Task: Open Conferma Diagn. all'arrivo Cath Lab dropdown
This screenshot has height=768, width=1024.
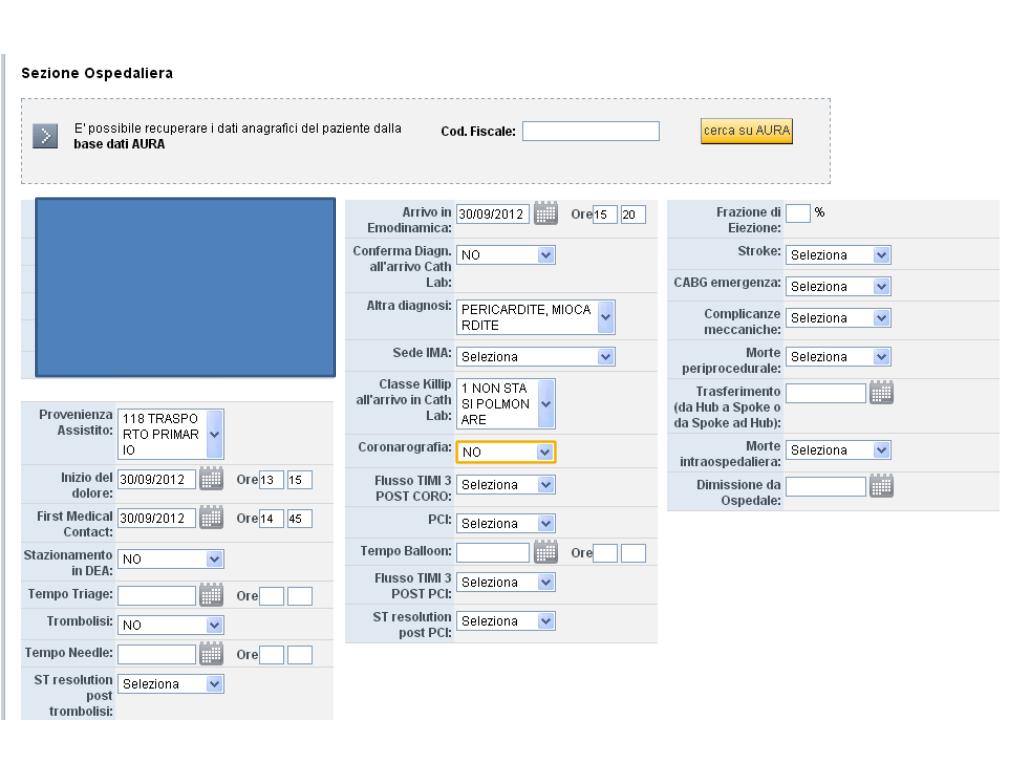Action: [x=506, y=255]
